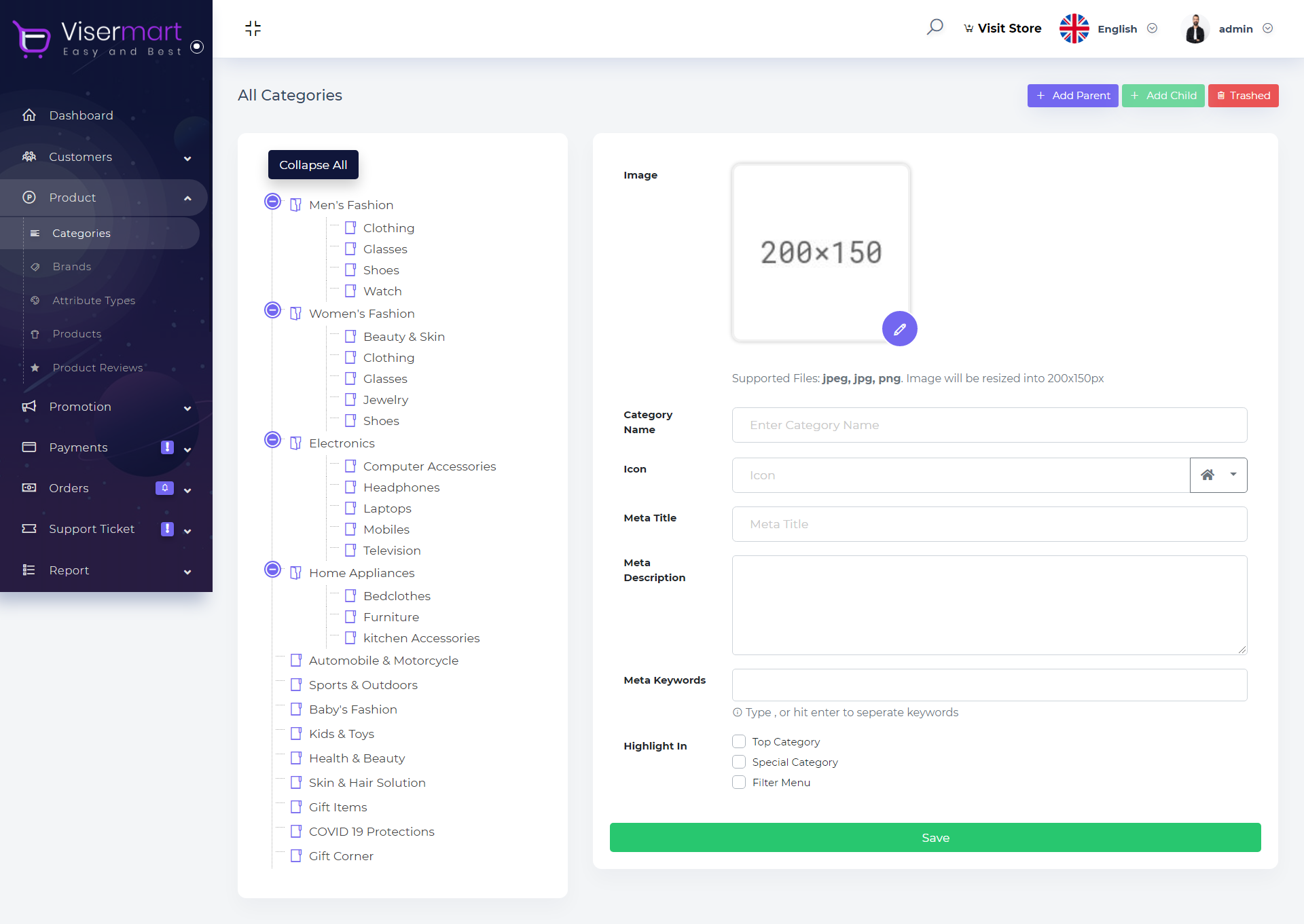Click the Category Name input field
The width and height of the screenshot is (1304, 924).
pyautogui.click(x=989, y=425)
